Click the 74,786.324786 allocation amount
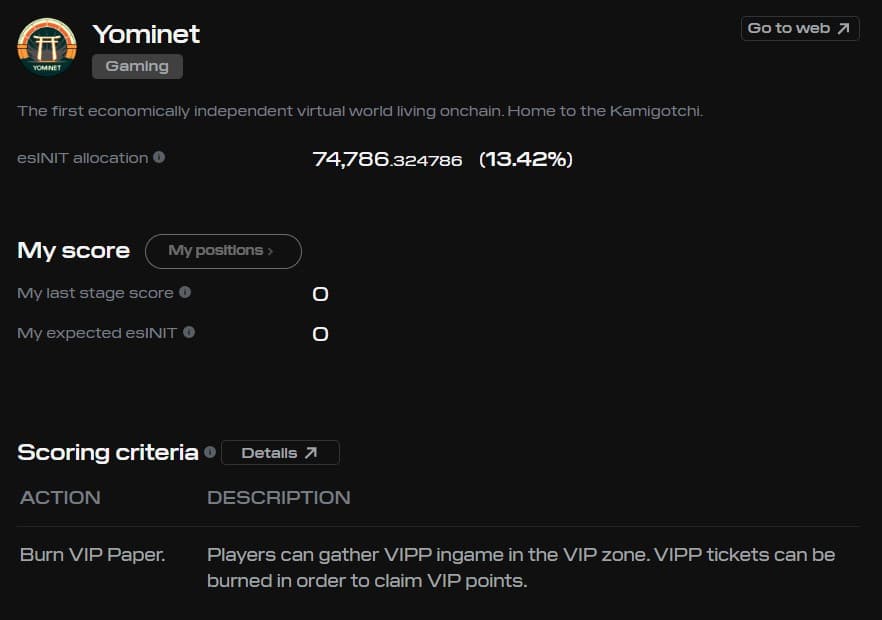 click(x=387, y=159)
